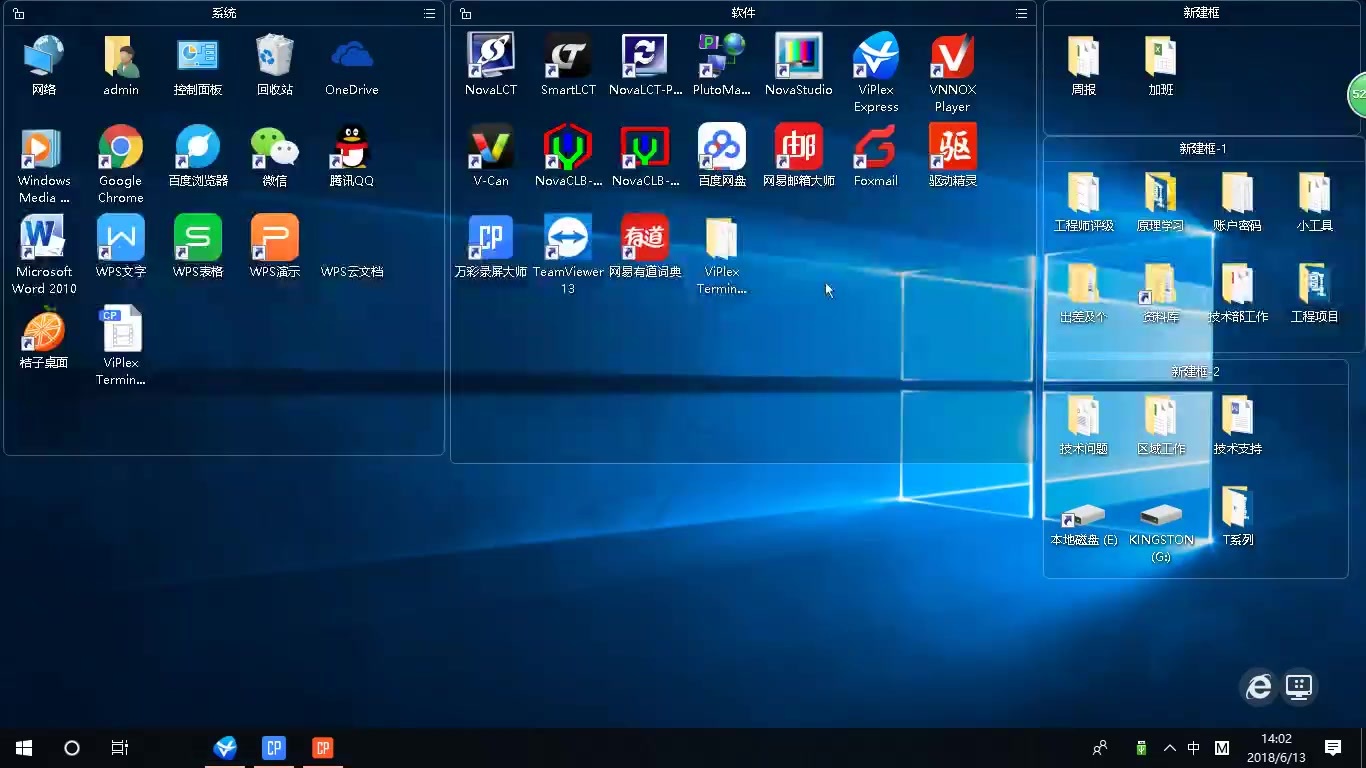Launch SmartLCT from the 软件 box
Screen dimensions: 1366x768
click(x=568, y=56)
